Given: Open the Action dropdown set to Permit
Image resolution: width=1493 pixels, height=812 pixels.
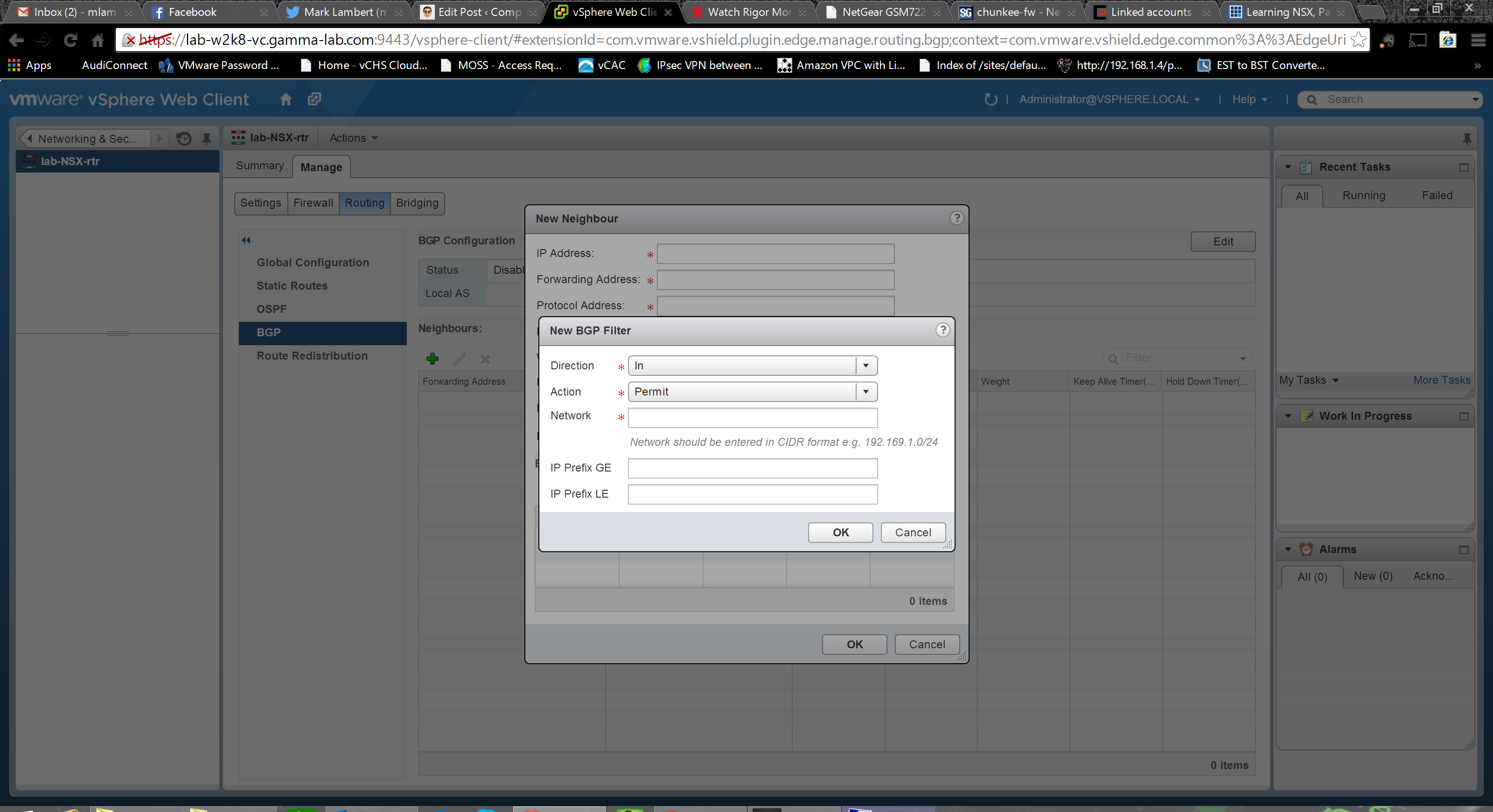Looking at the screenshot, I should 865,391.
